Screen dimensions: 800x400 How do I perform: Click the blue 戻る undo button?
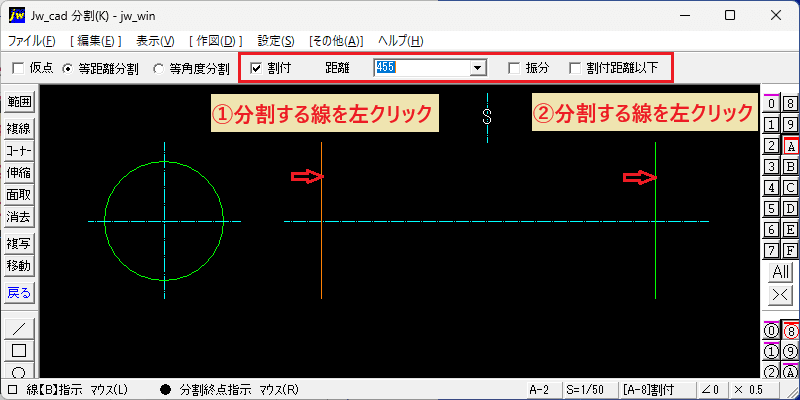point(19,293)
